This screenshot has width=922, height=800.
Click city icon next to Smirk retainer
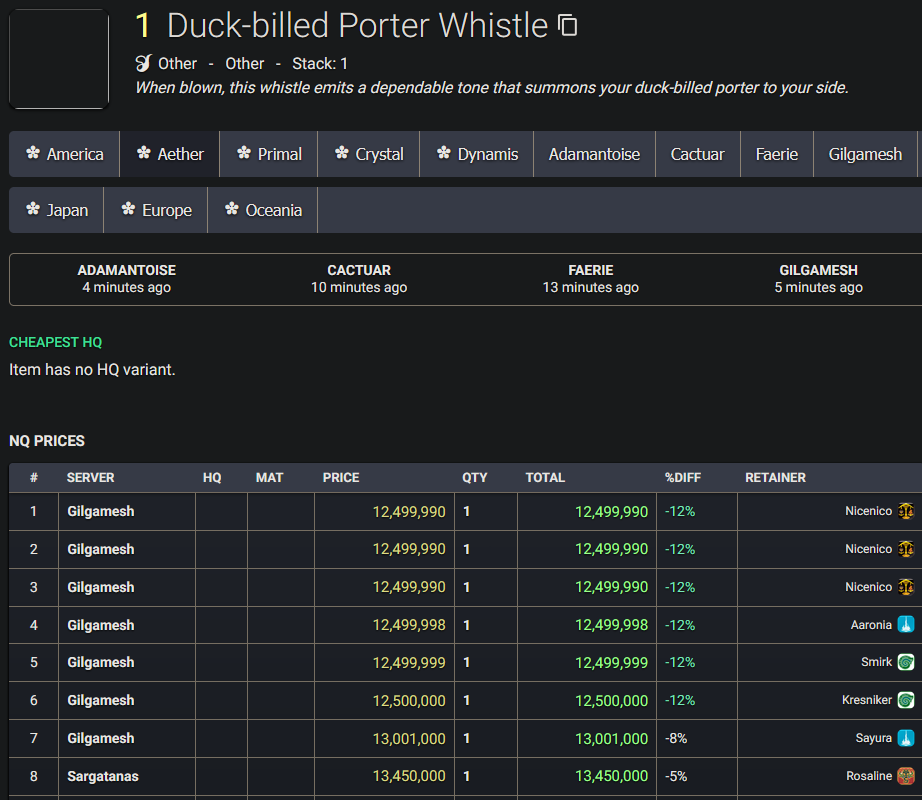click(x=906, y=662)
